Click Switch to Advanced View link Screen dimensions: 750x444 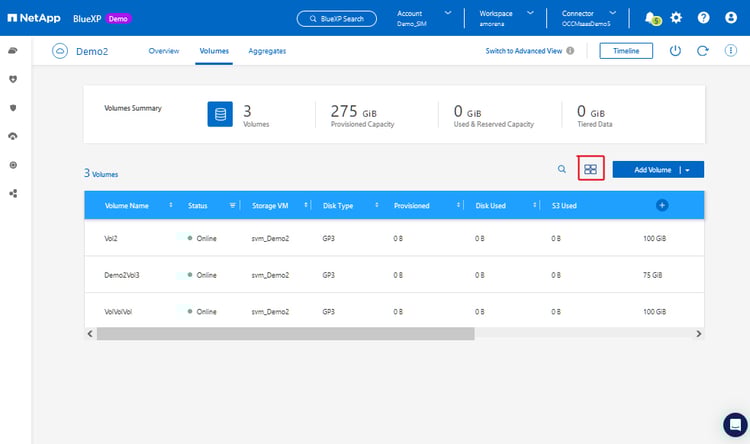point(523,51)
